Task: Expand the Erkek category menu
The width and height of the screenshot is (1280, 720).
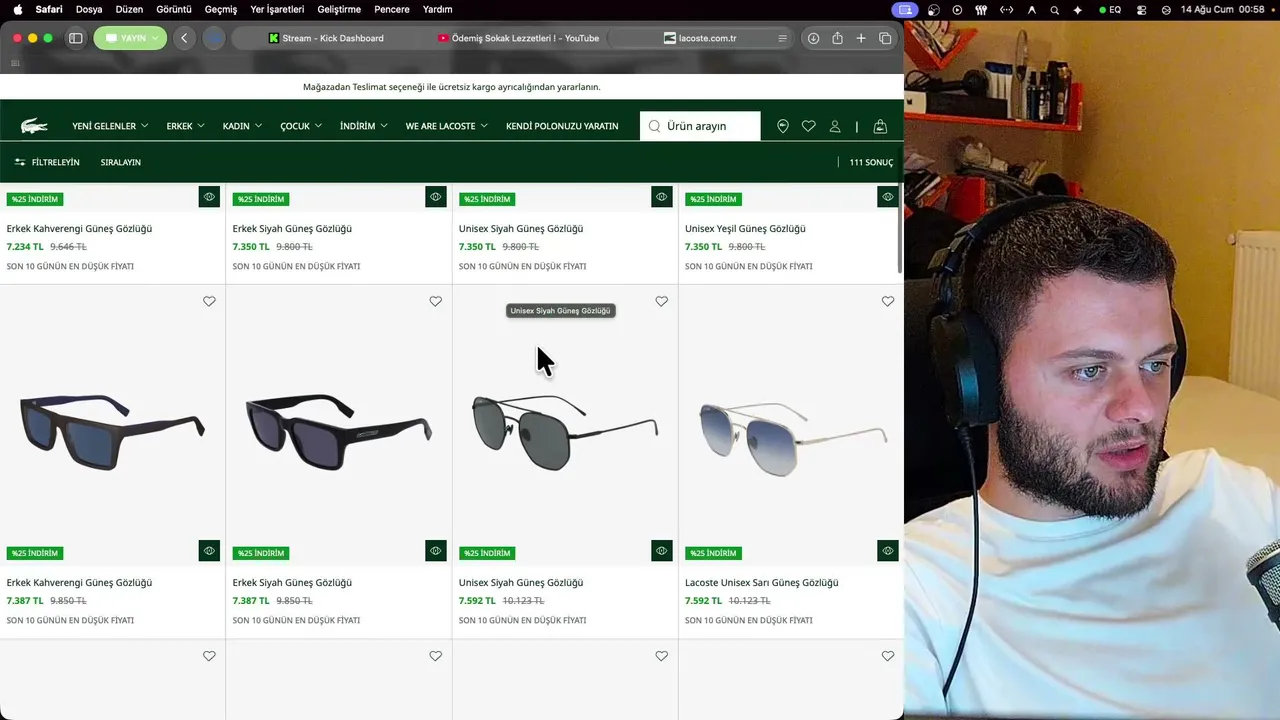Action: pyautogui.click(x=185, y=126)
